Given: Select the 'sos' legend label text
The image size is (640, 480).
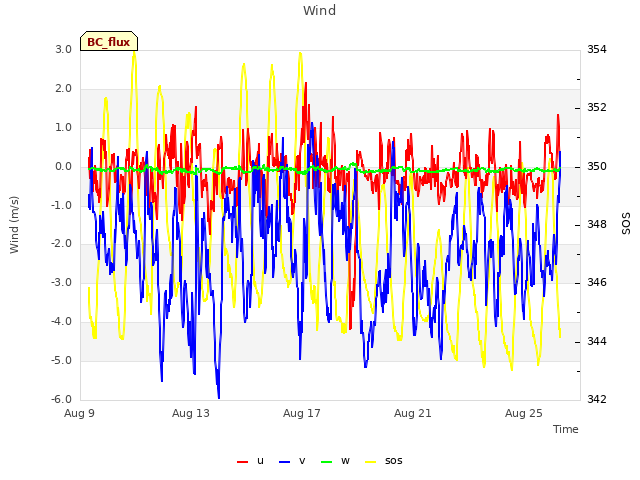Looking at the screenshot, I should (393, 461).
